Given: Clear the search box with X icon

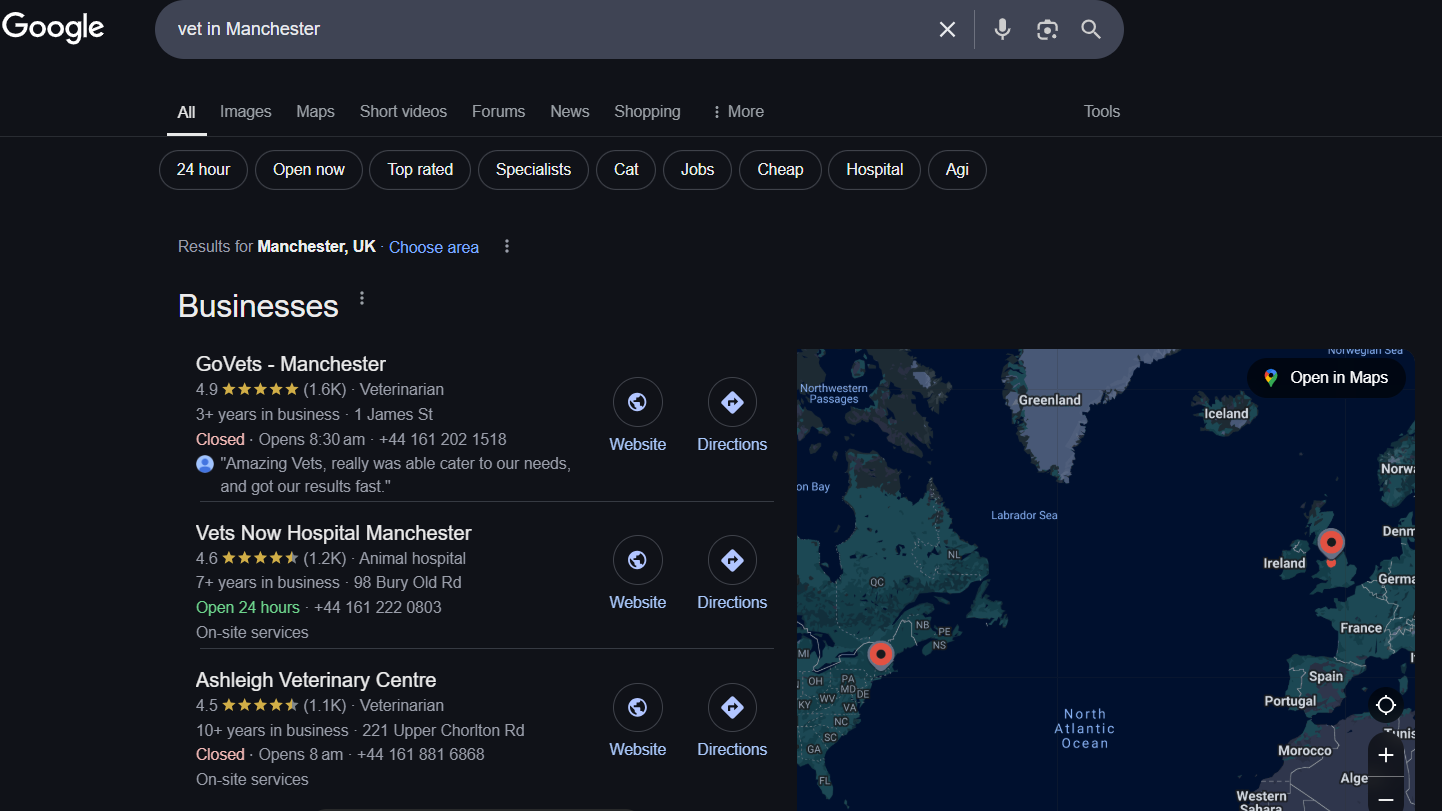Looking at the screenshot, I should (947, 29).
